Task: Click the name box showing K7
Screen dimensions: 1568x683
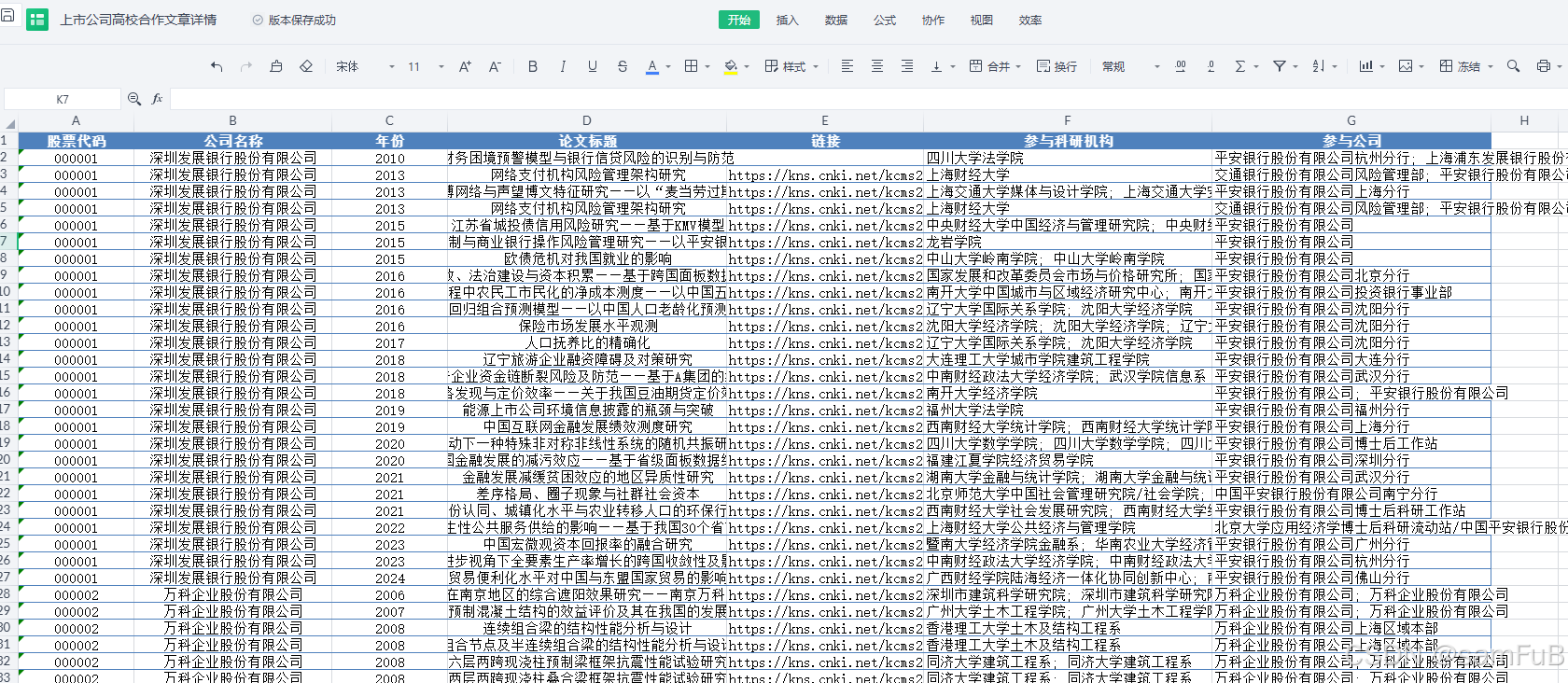Action: pos(62,99)
